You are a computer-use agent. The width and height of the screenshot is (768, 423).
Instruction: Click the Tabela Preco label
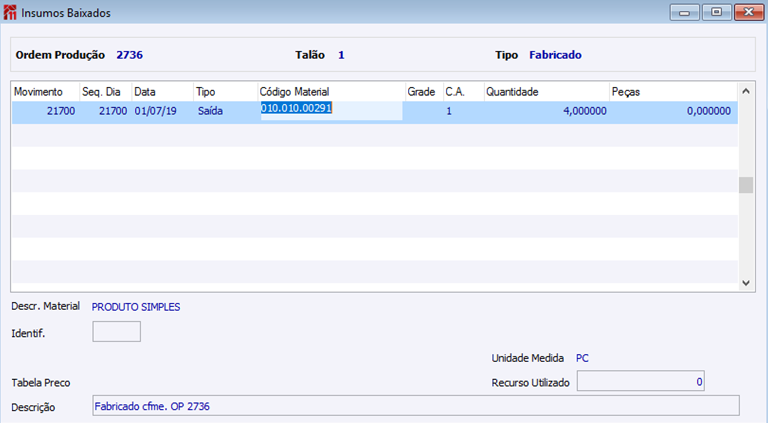coord(41,383)
